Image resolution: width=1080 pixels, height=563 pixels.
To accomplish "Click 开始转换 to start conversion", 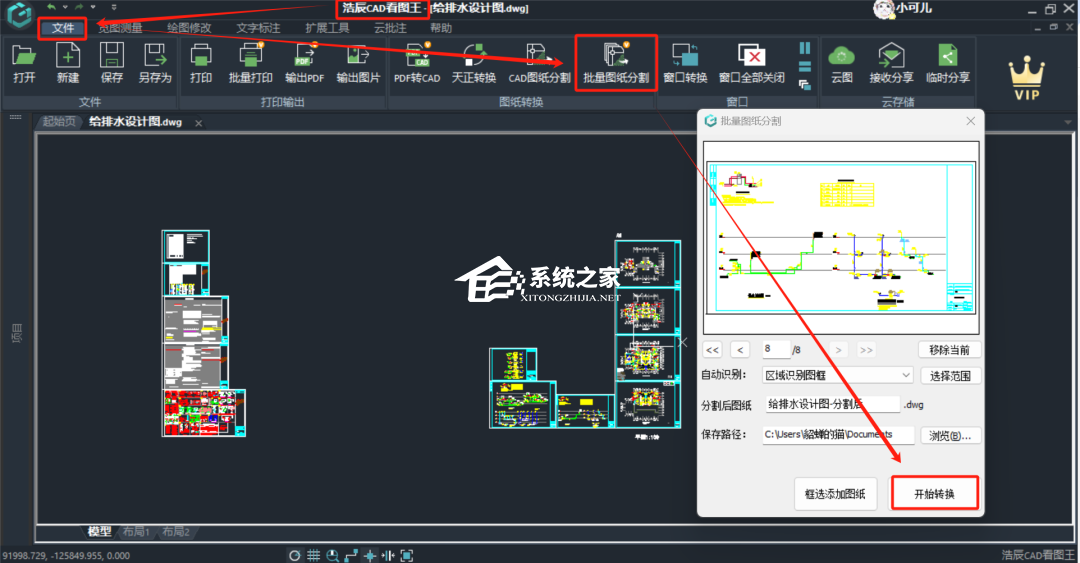I will (x=935, y=493).
